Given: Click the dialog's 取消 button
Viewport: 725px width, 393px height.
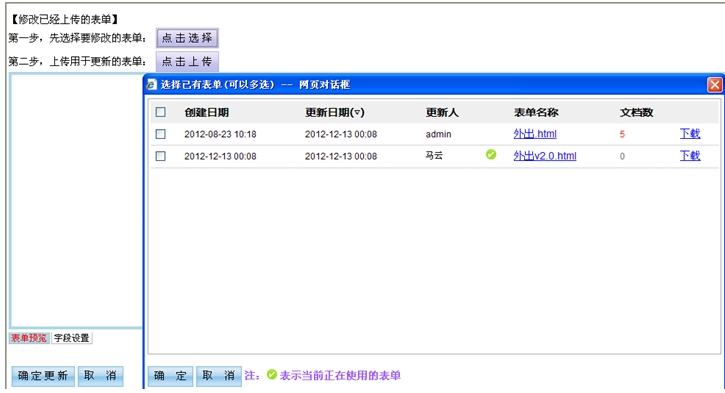Looking at the screenshot, I should point(219,375).
